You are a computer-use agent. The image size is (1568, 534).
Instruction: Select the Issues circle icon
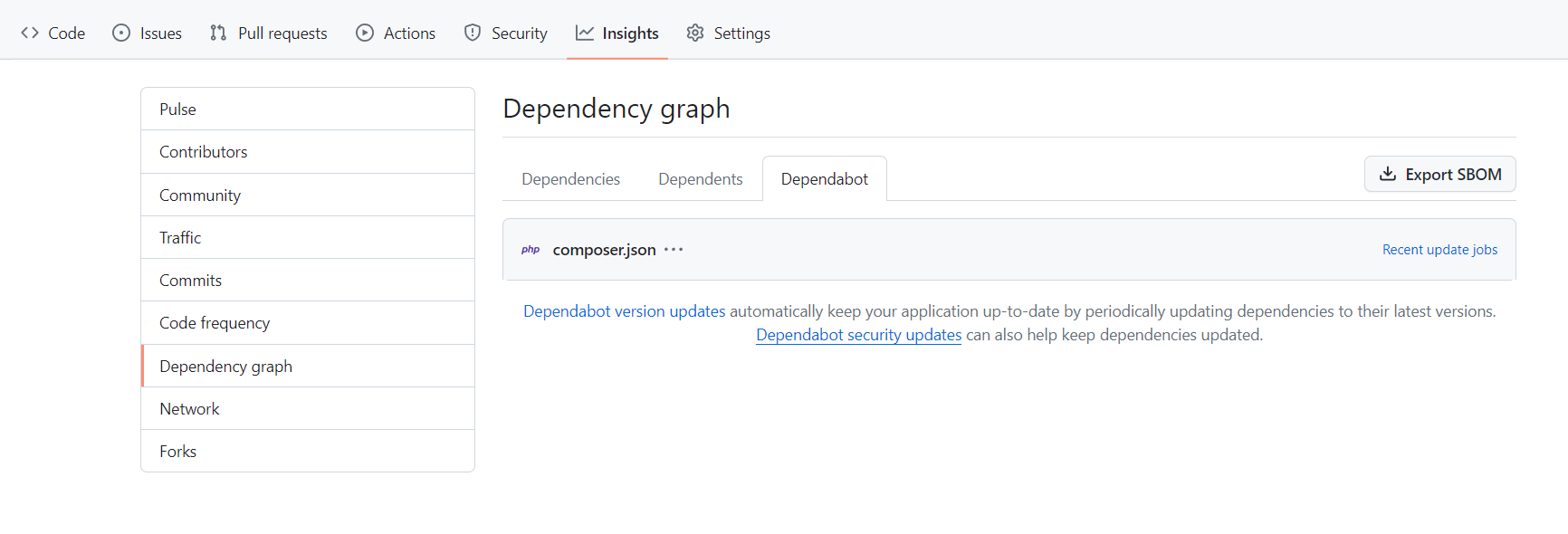pyautogui.click(x=119, y=32)
